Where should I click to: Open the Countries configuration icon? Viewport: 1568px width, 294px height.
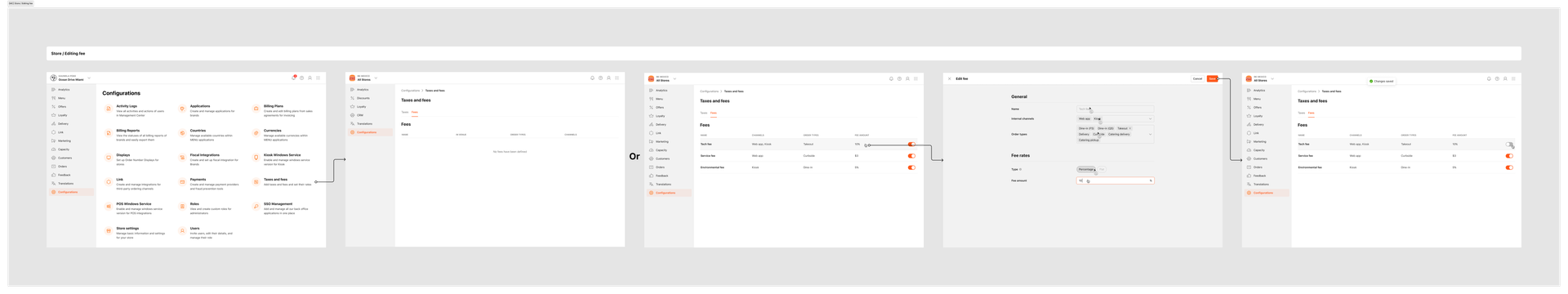pyautogui.click(x=182, y=133)
